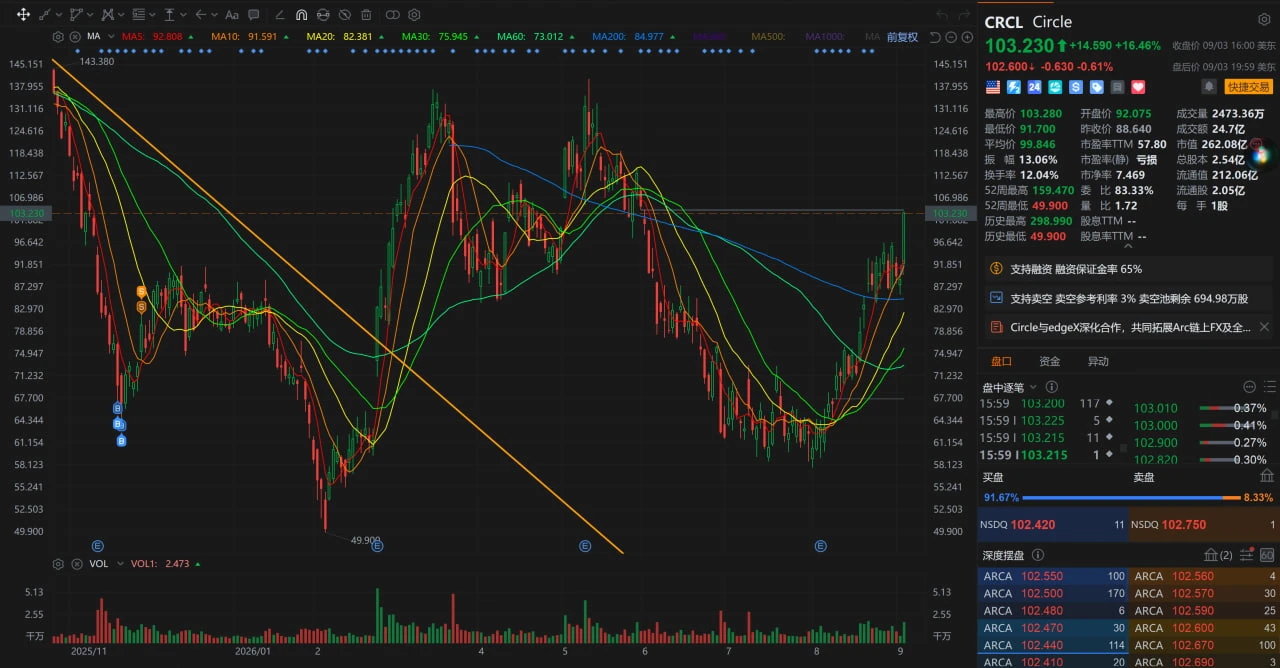
Task: Click the MA5 92.808 legend value
Action: pyautogui.click(x=152, y=36)
